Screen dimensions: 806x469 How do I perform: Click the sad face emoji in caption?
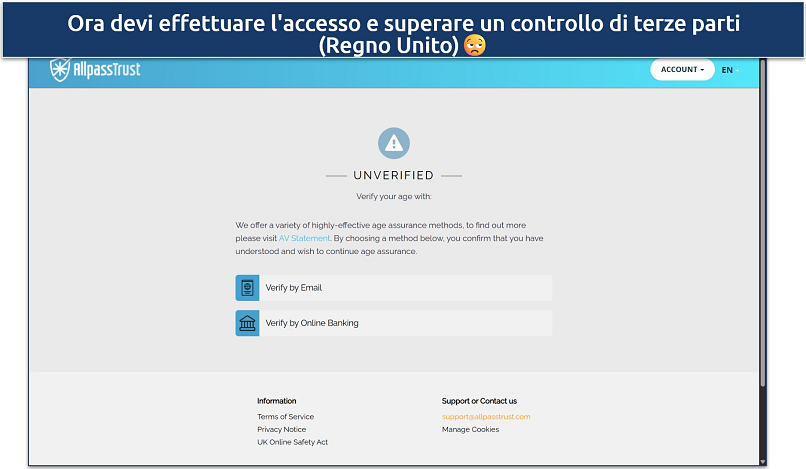[475, 45]
